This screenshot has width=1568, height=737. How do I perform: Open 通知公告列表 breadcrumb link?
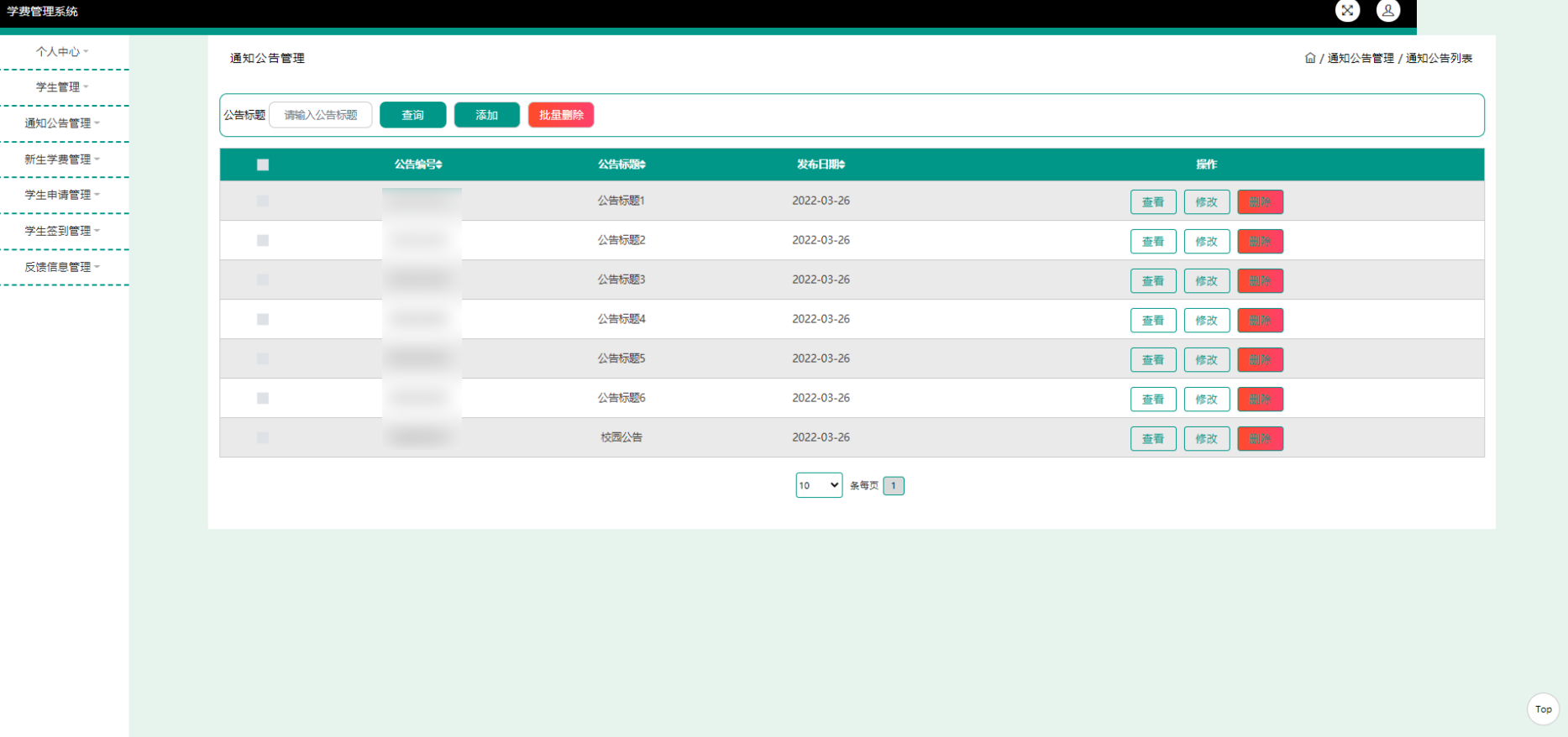coord(1440,58)
